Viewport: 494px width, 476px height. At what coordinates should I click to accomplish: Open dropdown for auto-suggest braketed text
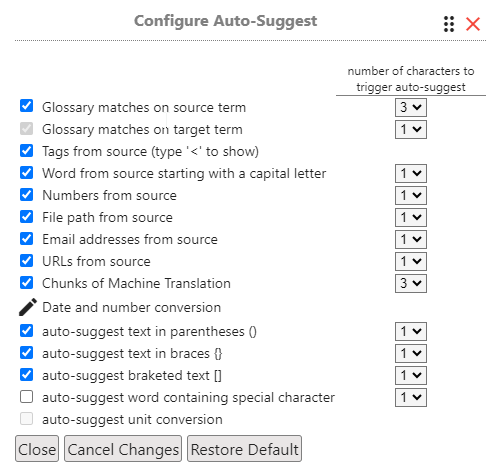coord(411,375)
